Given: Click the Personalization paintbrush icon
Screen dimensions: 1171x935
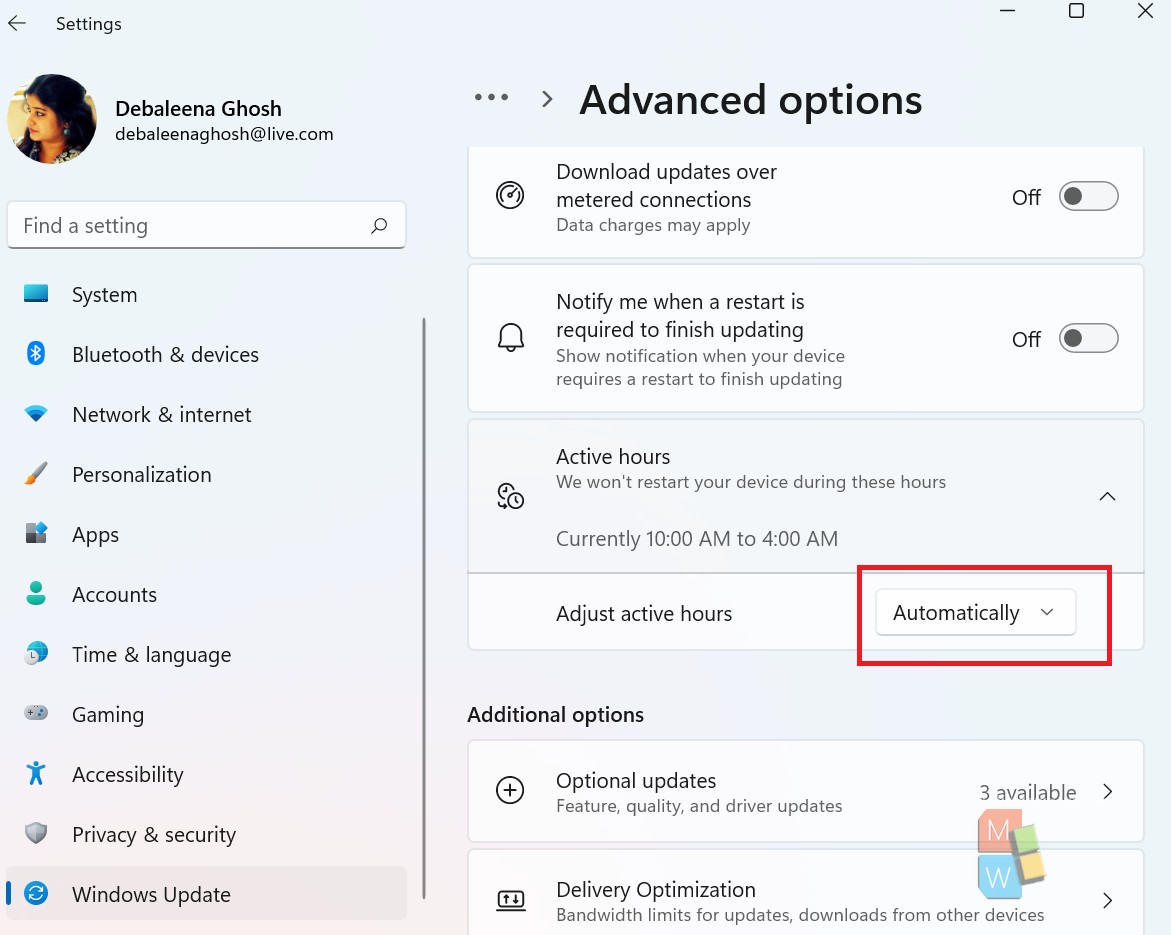Looking at the screenshot, I should (36, 473).
